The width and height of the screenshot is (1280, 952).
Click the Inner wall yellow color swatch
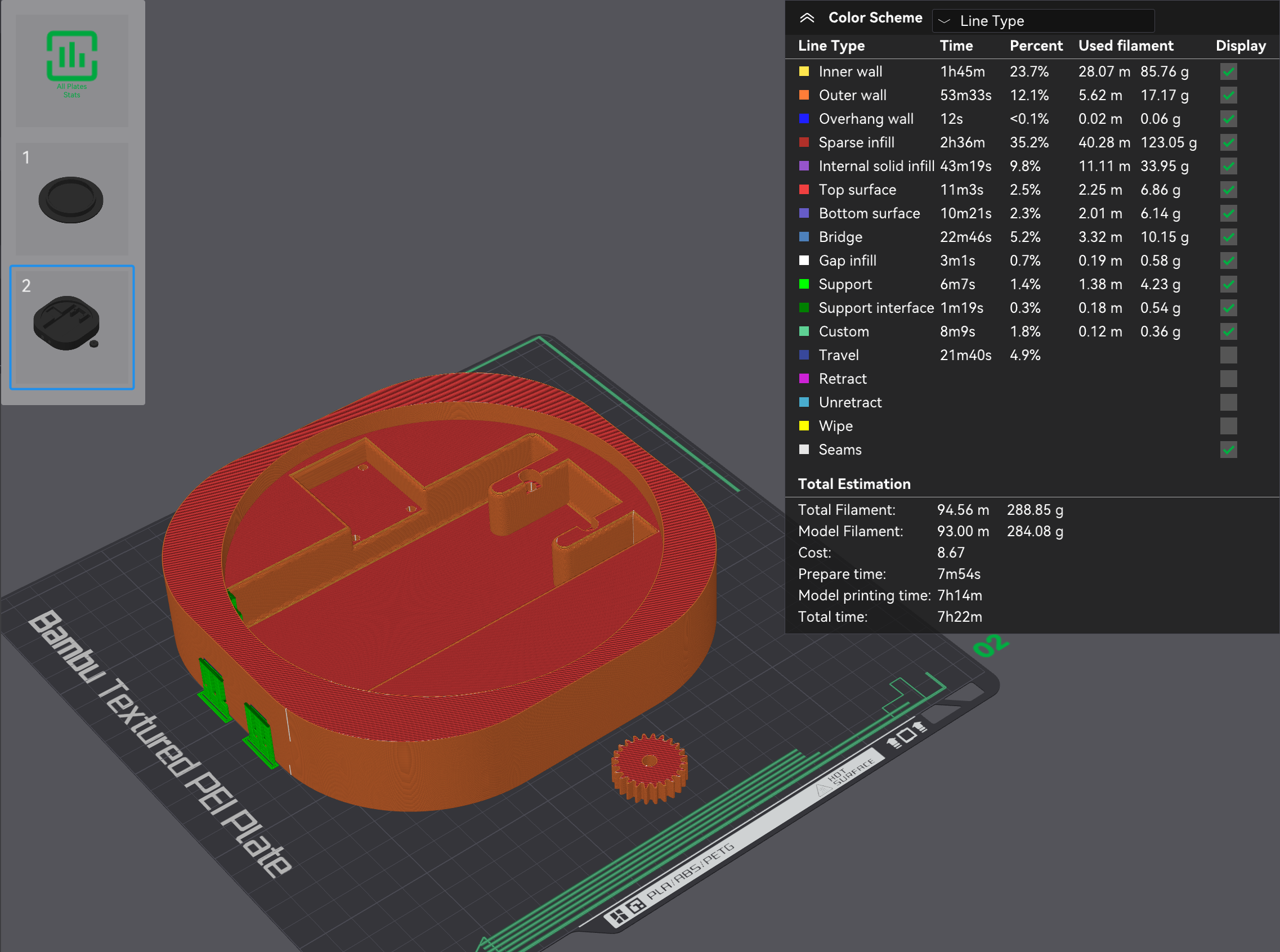804,71
